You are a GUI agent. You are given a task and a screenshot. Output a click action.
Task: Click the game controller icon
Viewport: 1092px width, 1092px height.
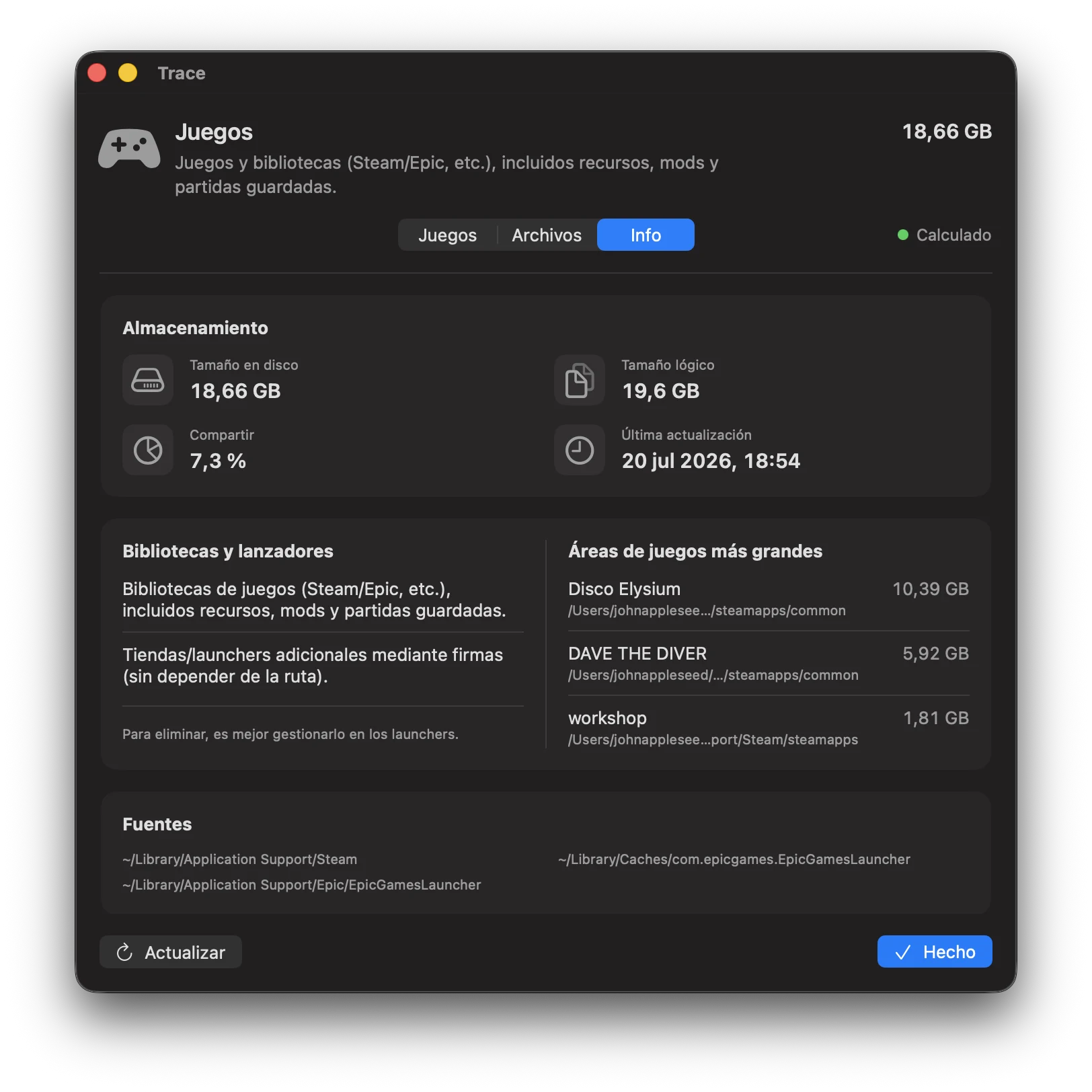(129, 148)
